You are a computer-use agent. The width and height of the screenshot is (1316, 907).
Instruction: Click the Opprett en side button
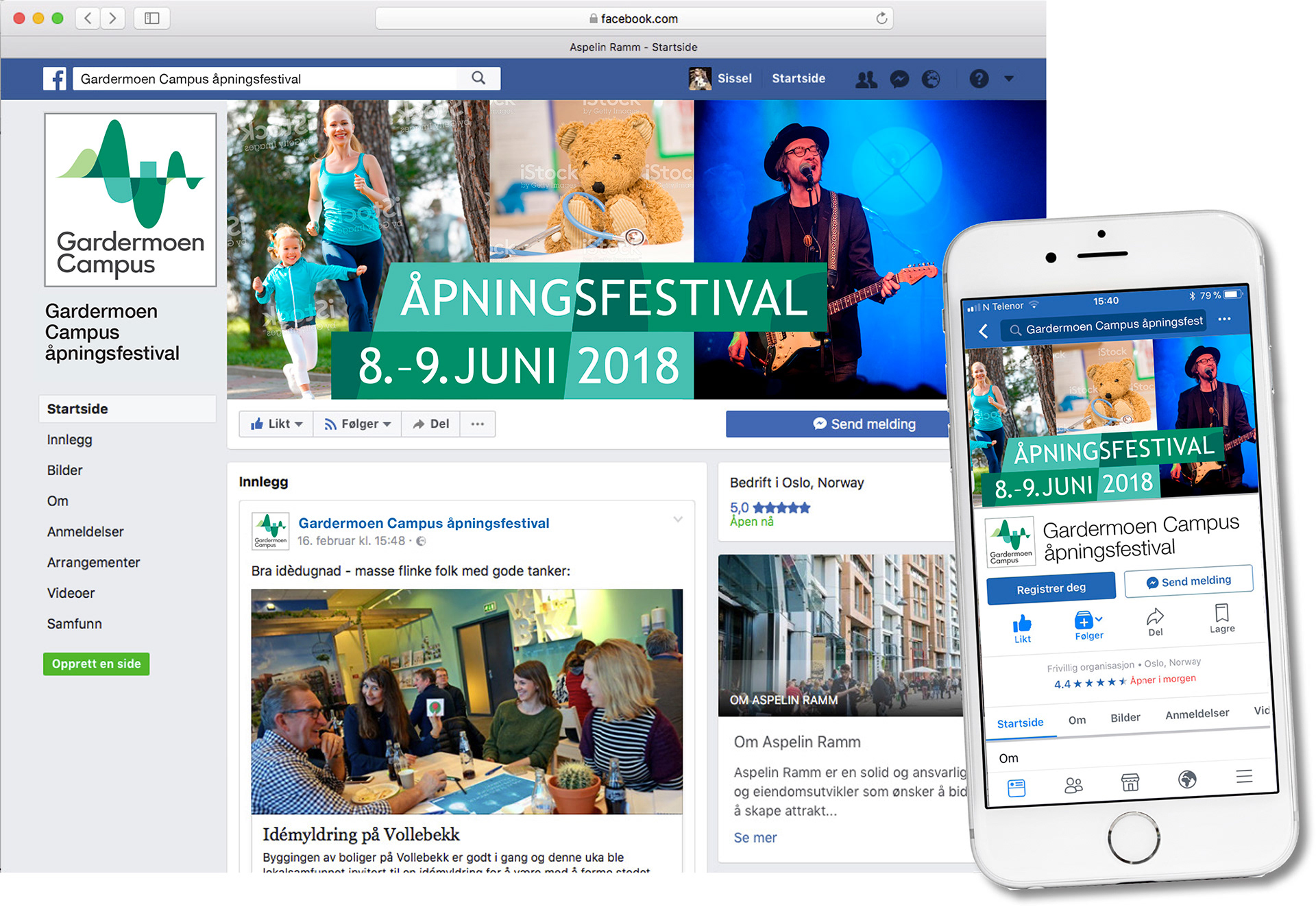coord(96,664)
